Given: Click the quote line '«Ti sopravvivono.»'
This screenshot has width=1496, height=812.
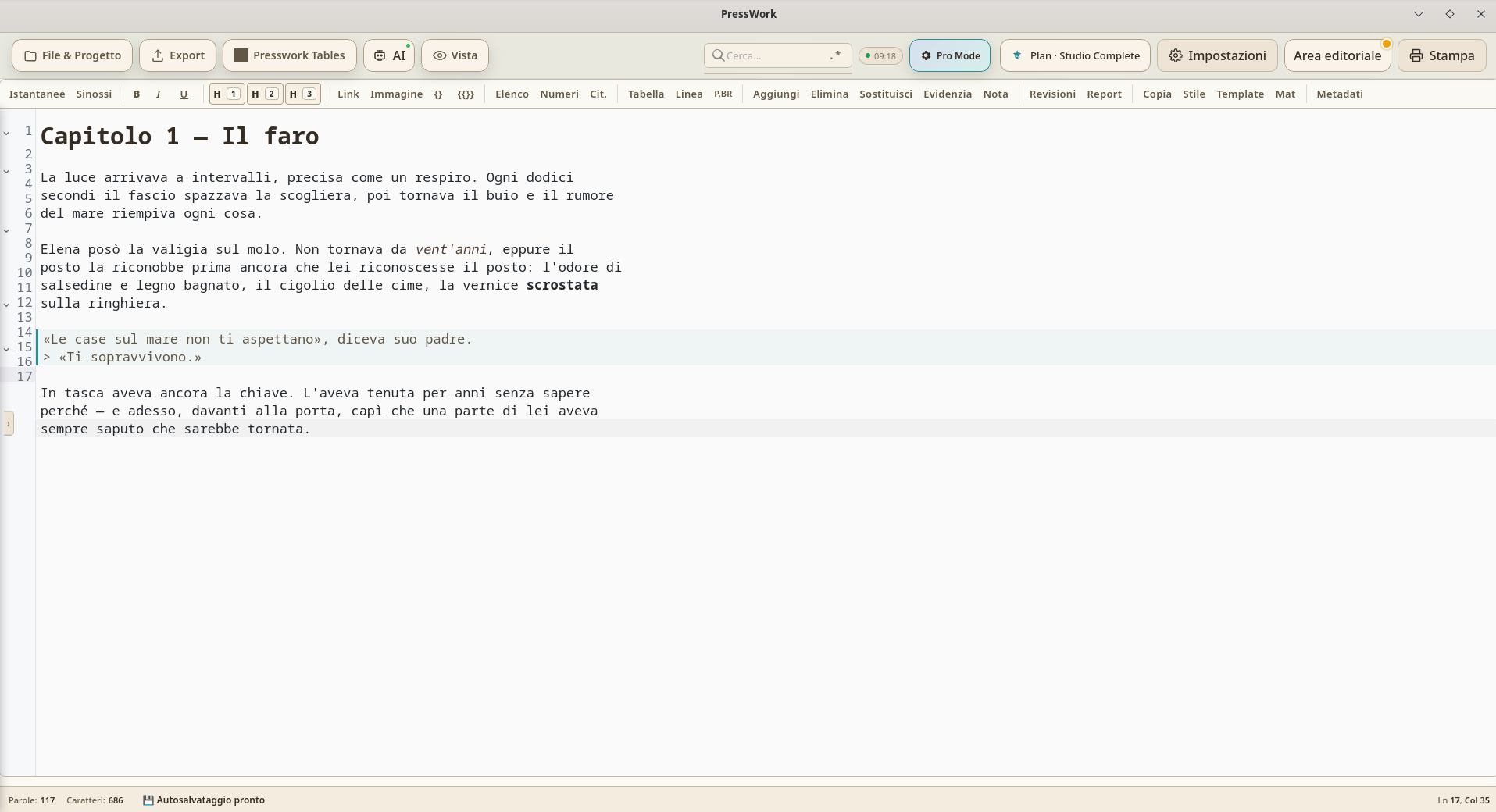Looking at the screenshot, I should pos(130,357).
